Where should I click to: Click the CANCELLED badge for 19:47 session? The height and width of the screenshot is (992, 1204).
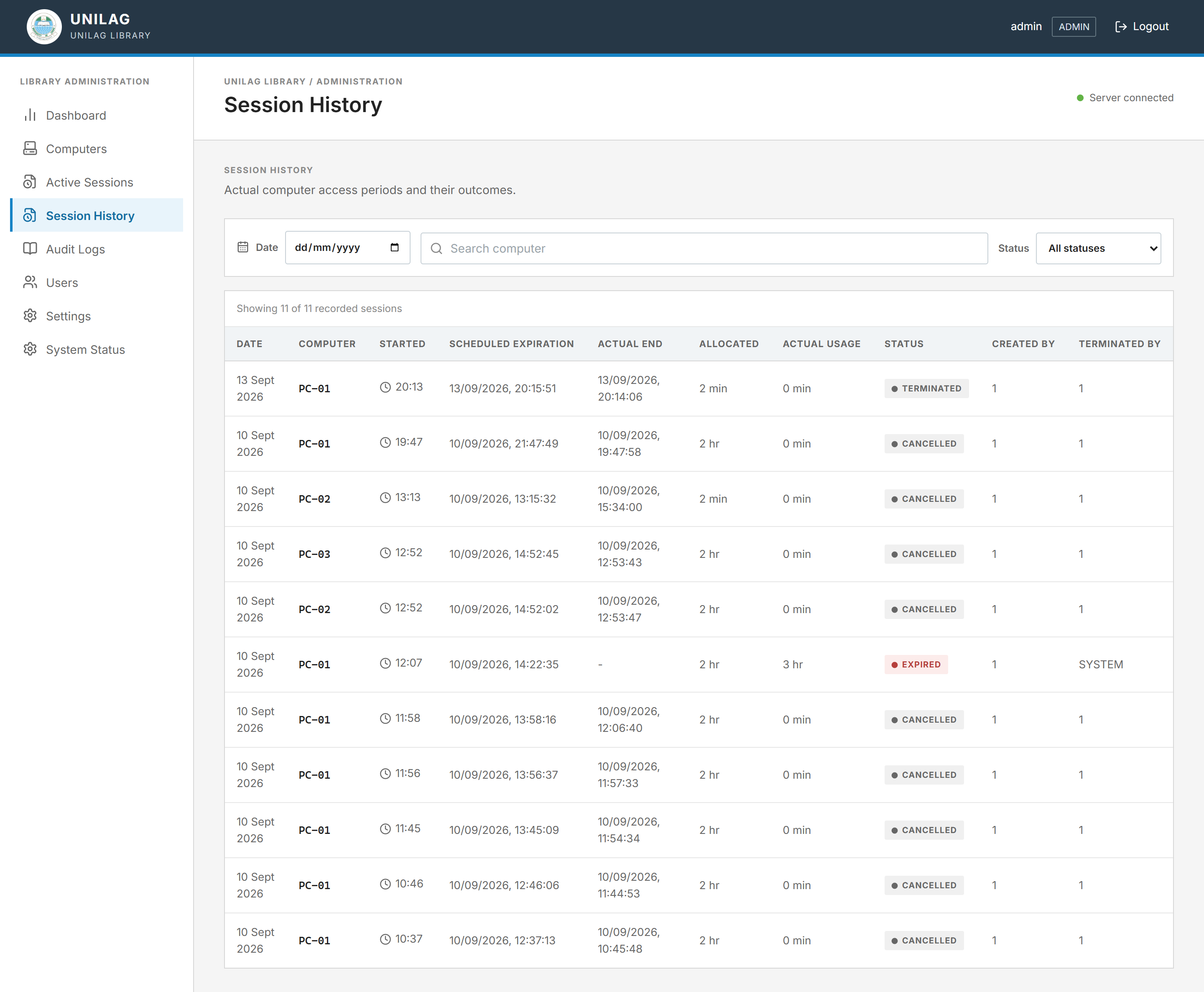[923, 444]
